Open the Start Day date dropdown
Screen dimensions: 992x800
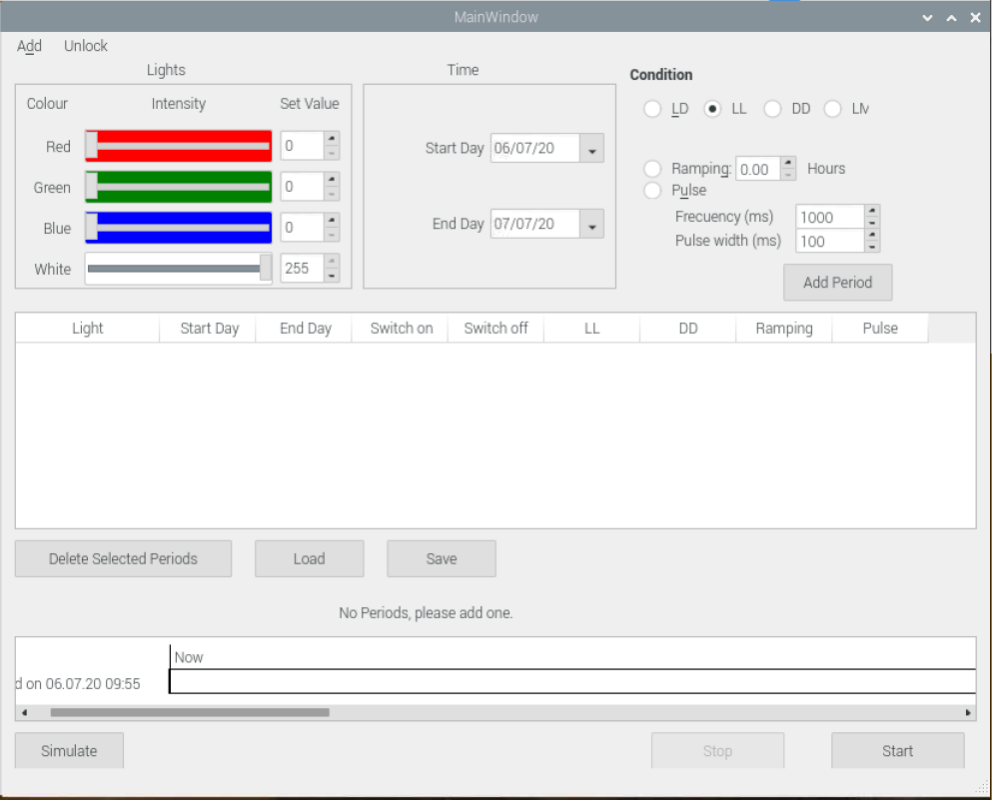click(592, 149)
